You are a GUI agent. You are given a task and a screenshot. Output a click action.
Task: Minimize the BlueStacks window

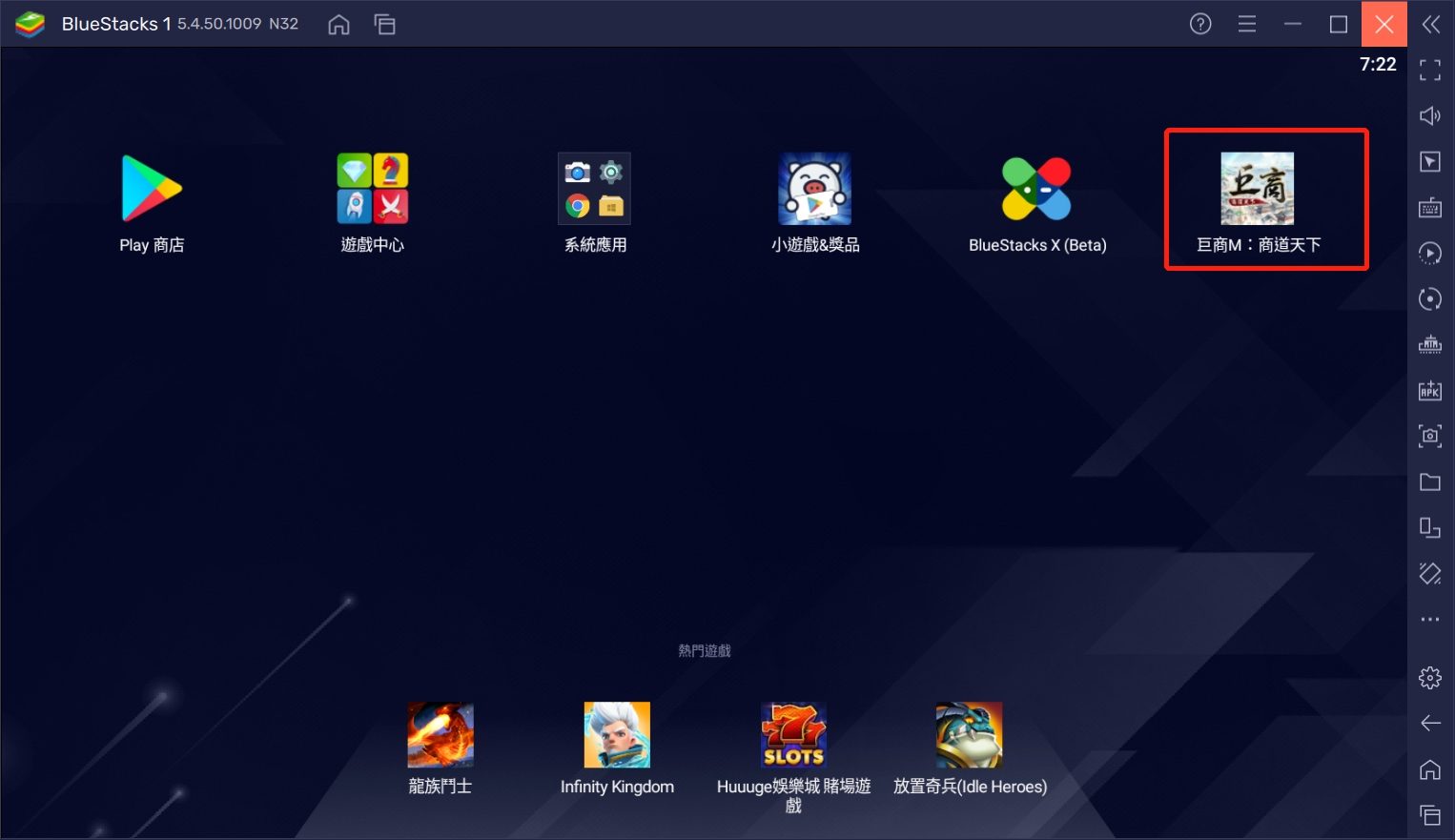1293,24
